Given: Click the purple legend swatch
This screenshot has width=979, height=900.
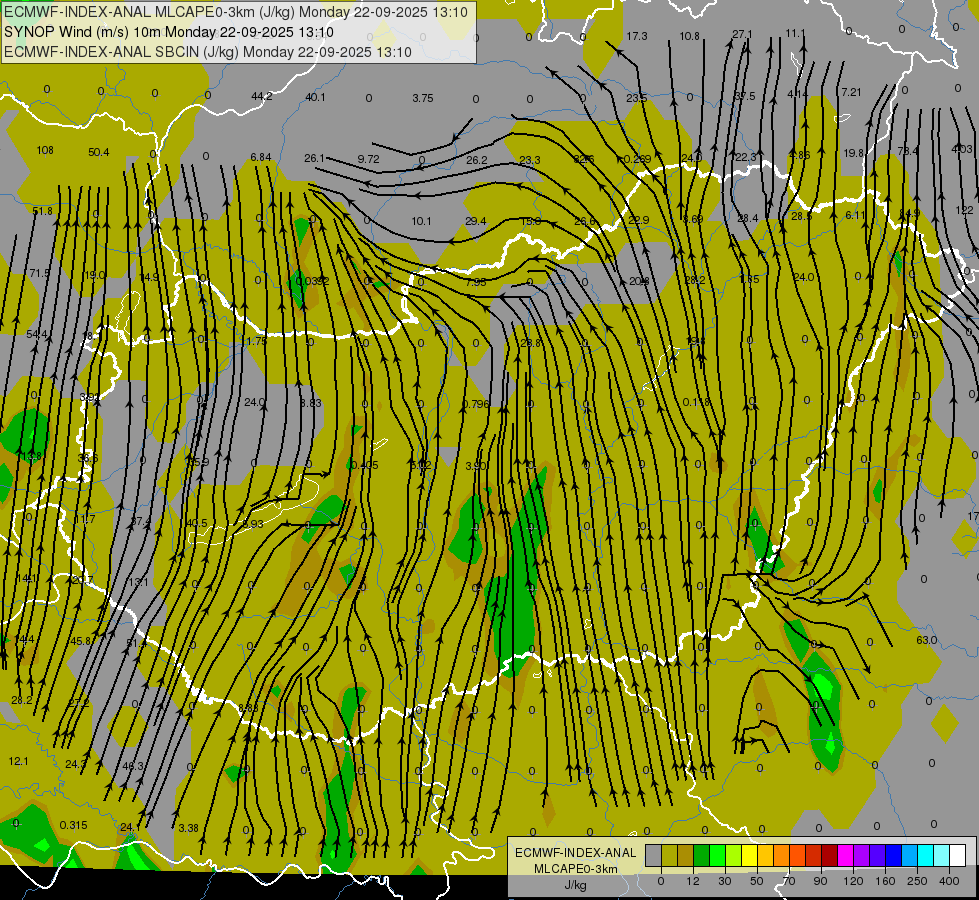Looking at the screenshot, I should tap(862, 855).
